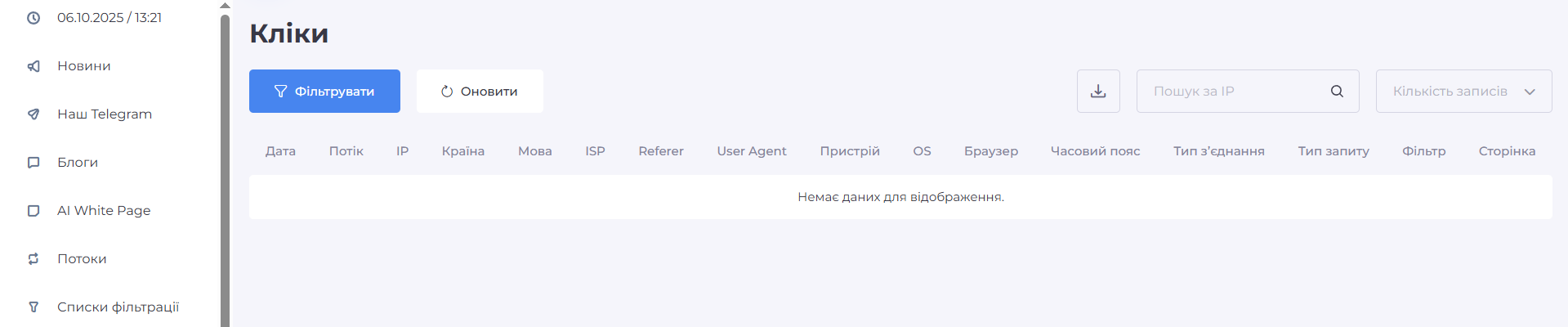Click the Потоки arrows icon
Image resolution: width=1568 pixels, height=327 pixels.
coord(34,259)
